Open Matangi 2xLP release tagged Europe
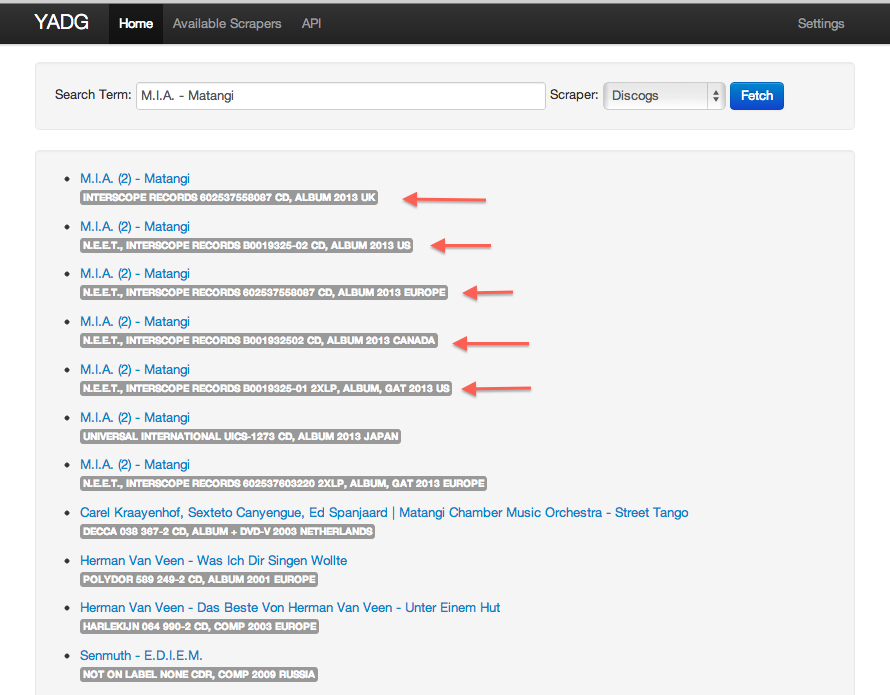This screenshot has width=890, height=695. 135,464
